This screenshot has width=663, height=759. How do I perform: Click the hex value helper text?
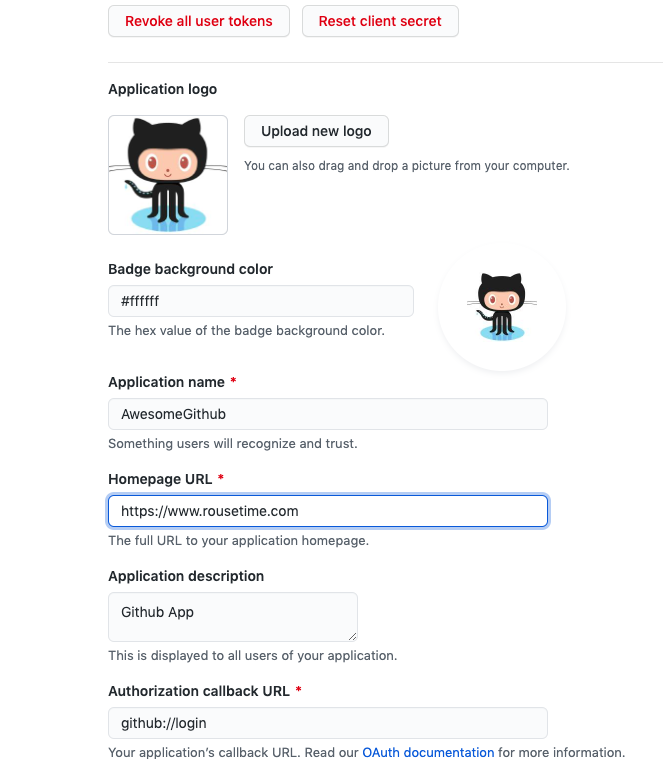coord(246,330)
